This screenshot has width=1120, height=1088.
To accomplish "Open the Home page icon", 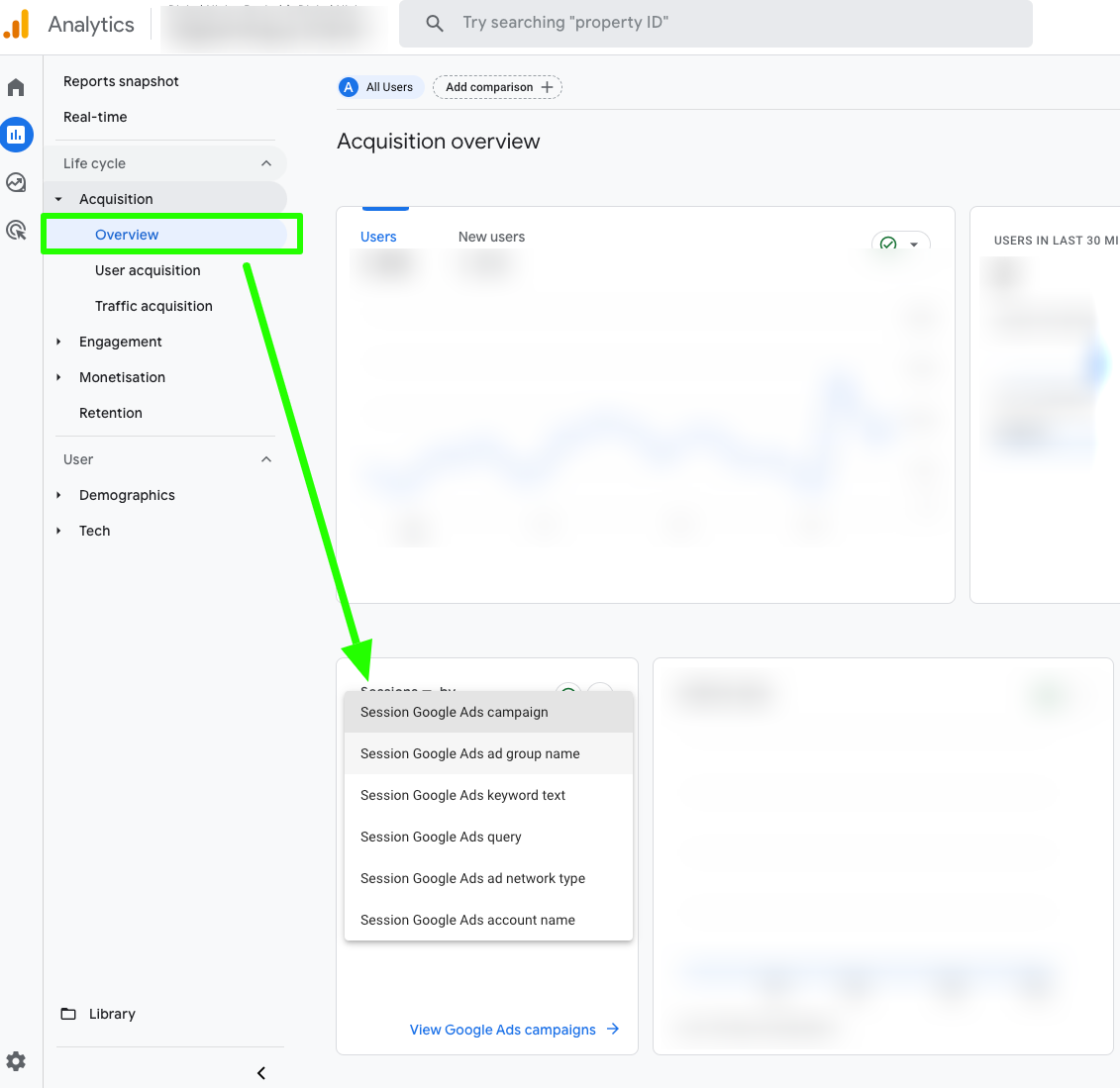I will coord(16,87).
